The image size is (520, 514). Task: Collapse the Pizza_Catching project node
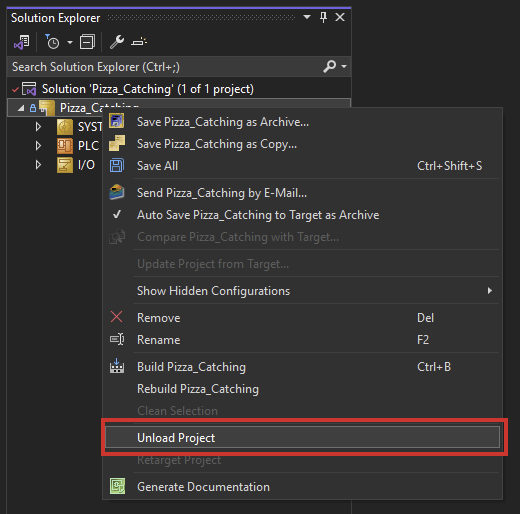pyautogui.click(x=21, y=108)
